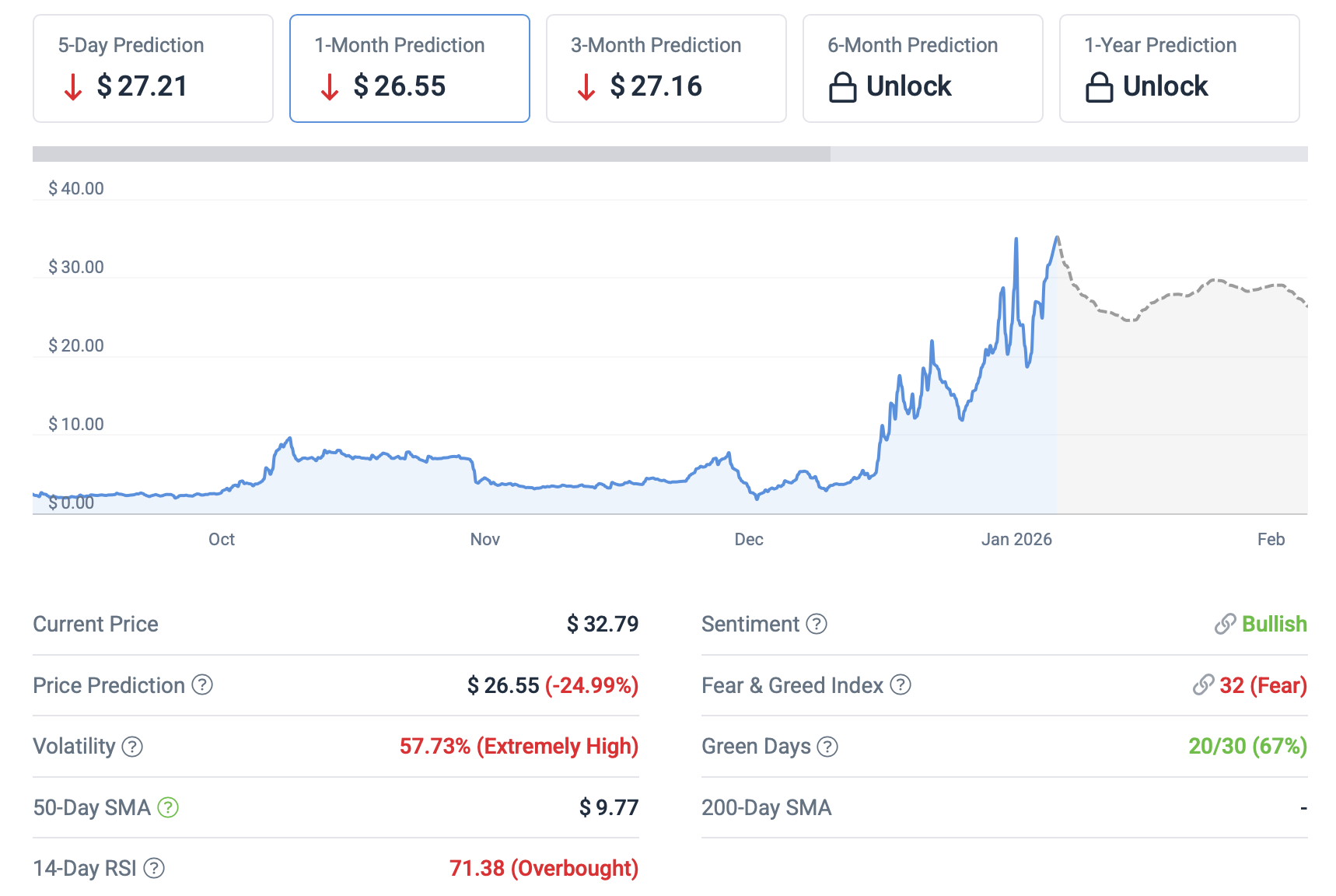Click the lock icon in 6-Month Prediction
The image size is (1336, 896).
(842, 87)
